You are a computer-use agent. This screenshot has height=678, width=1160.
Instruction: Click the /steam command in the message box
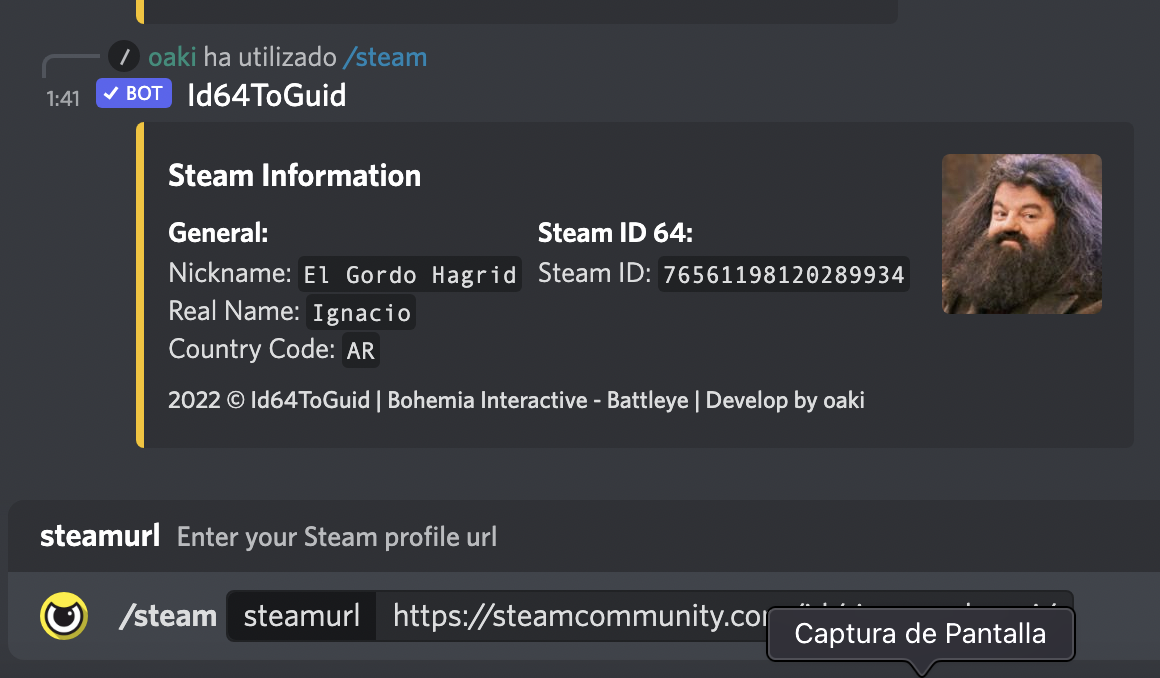(167, 616)
